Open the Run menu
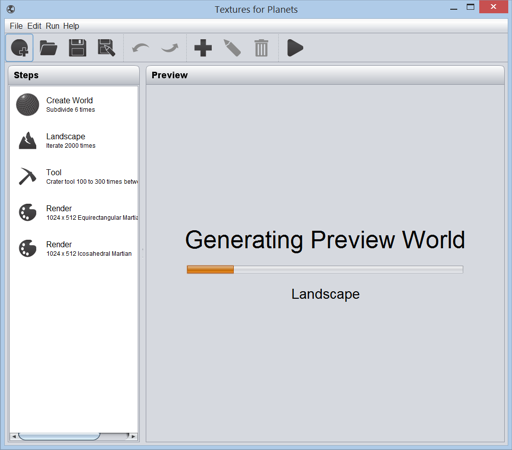This screenshot has height=450, width=512. tap(52, 26)
